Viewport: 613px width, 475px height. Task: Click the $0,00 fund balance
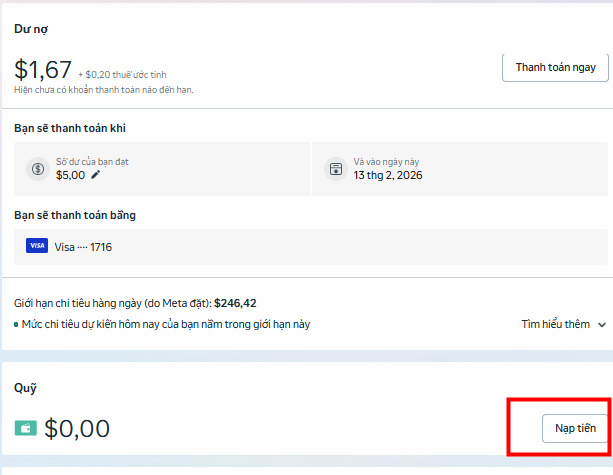coord(76,429)
